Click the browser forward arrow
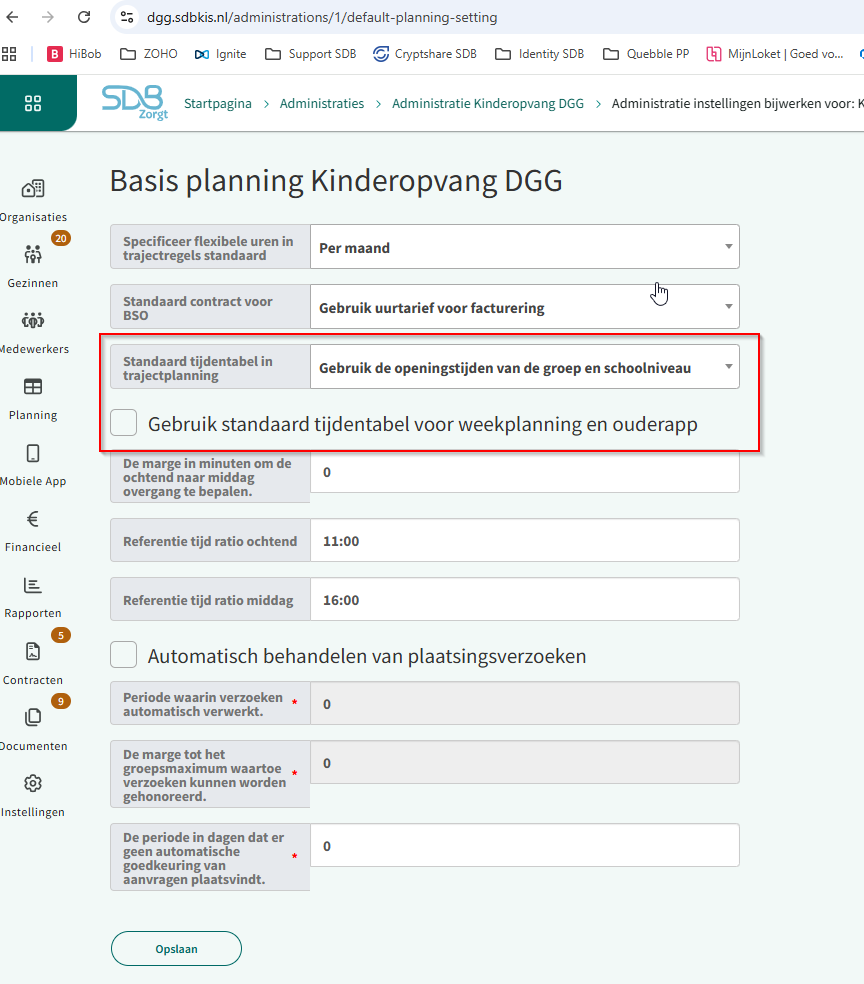The image size is (864, 984). 48,17
